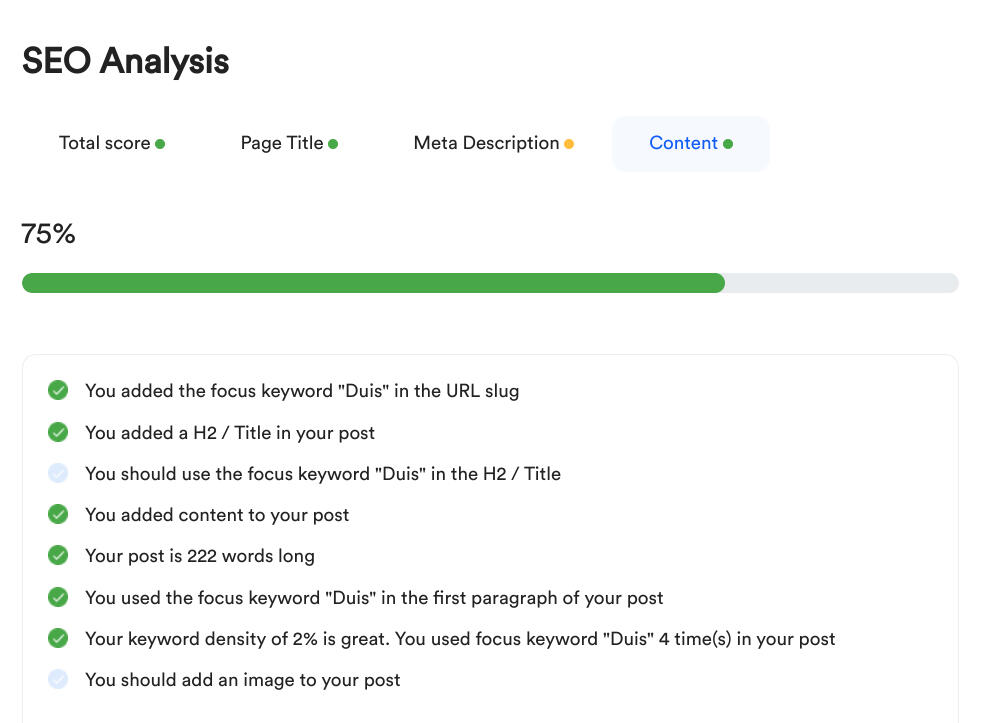
Task: Click the green status dot beside Total score
Action: click(x=160, y=144)
